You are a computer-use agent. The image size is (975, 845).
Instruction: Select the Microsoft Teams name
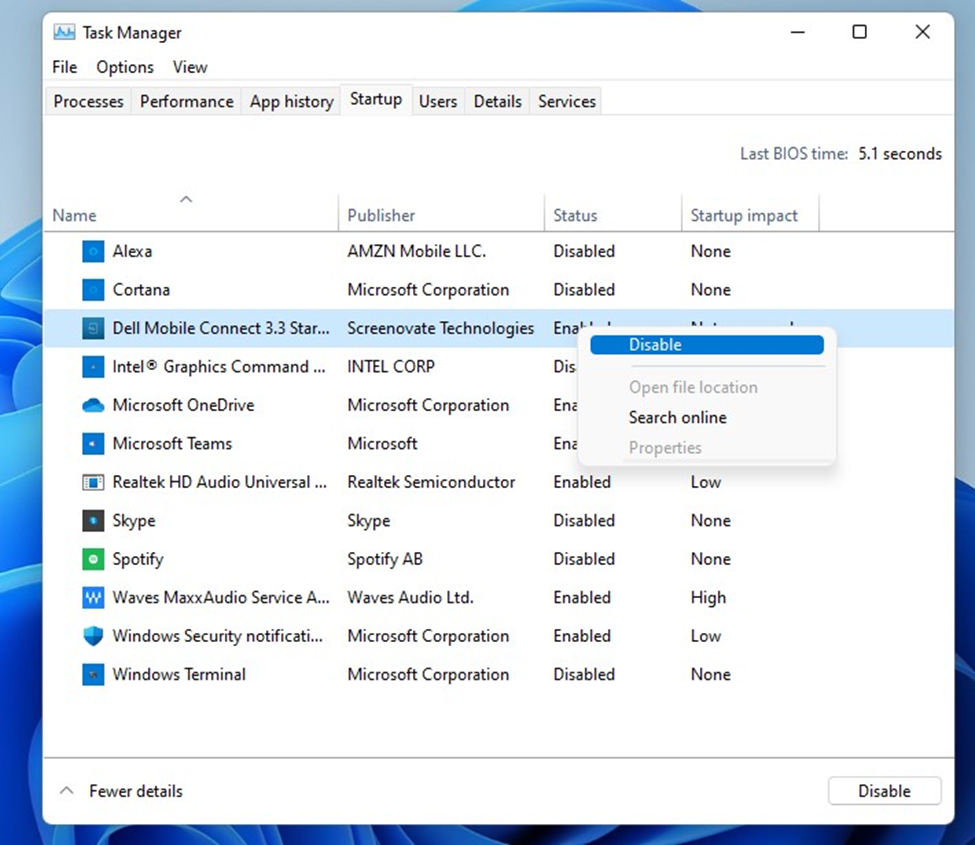172,444
